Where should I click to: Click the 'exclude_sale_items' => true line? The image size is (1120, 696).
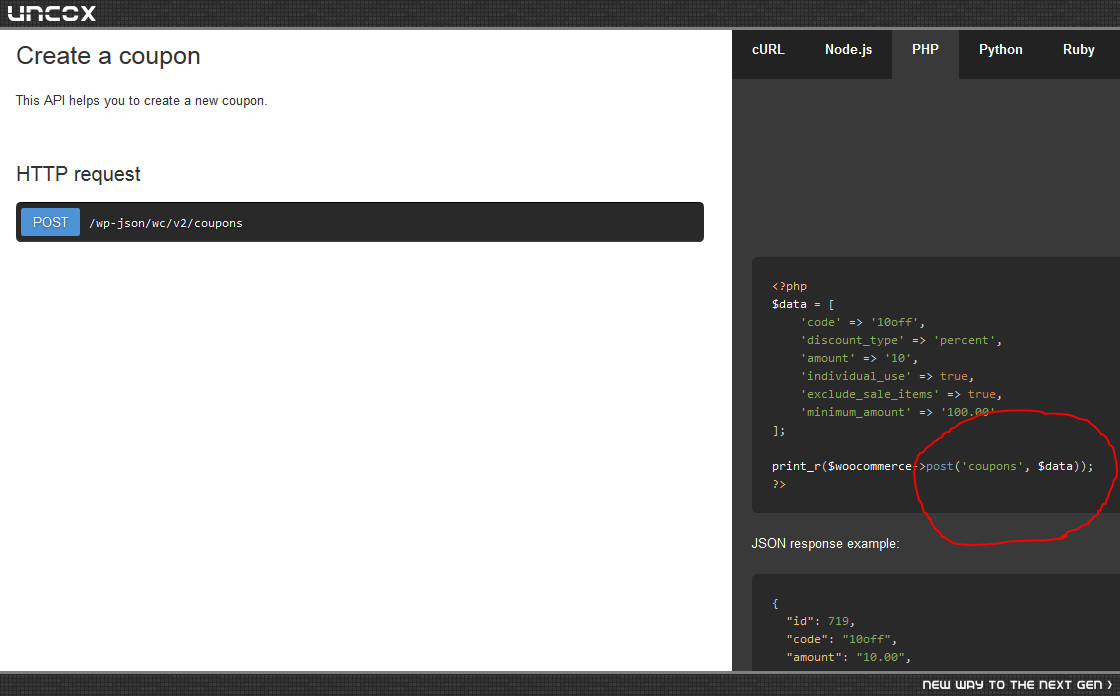(901, 394)
